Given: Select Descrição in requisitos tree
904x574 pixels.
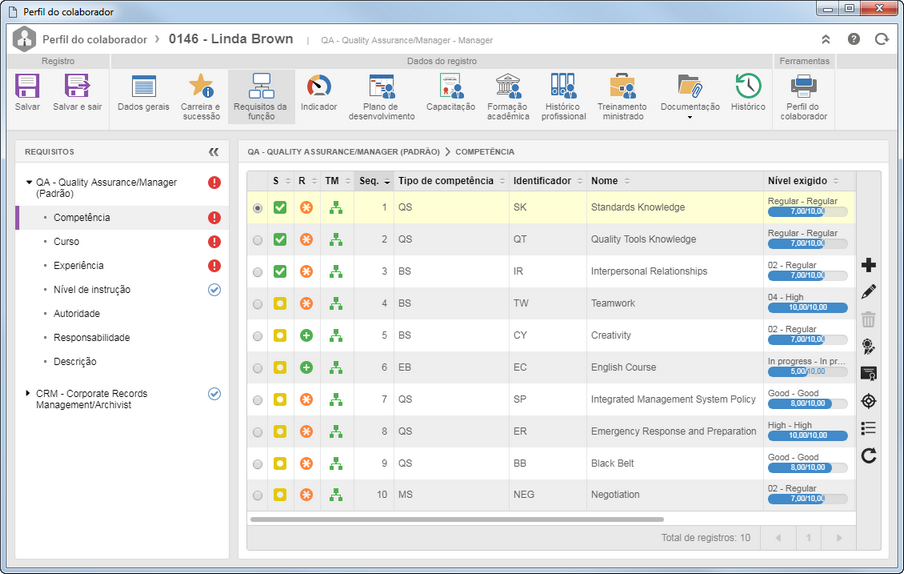Looking at the screenshot, I should [x=75, y=361].
